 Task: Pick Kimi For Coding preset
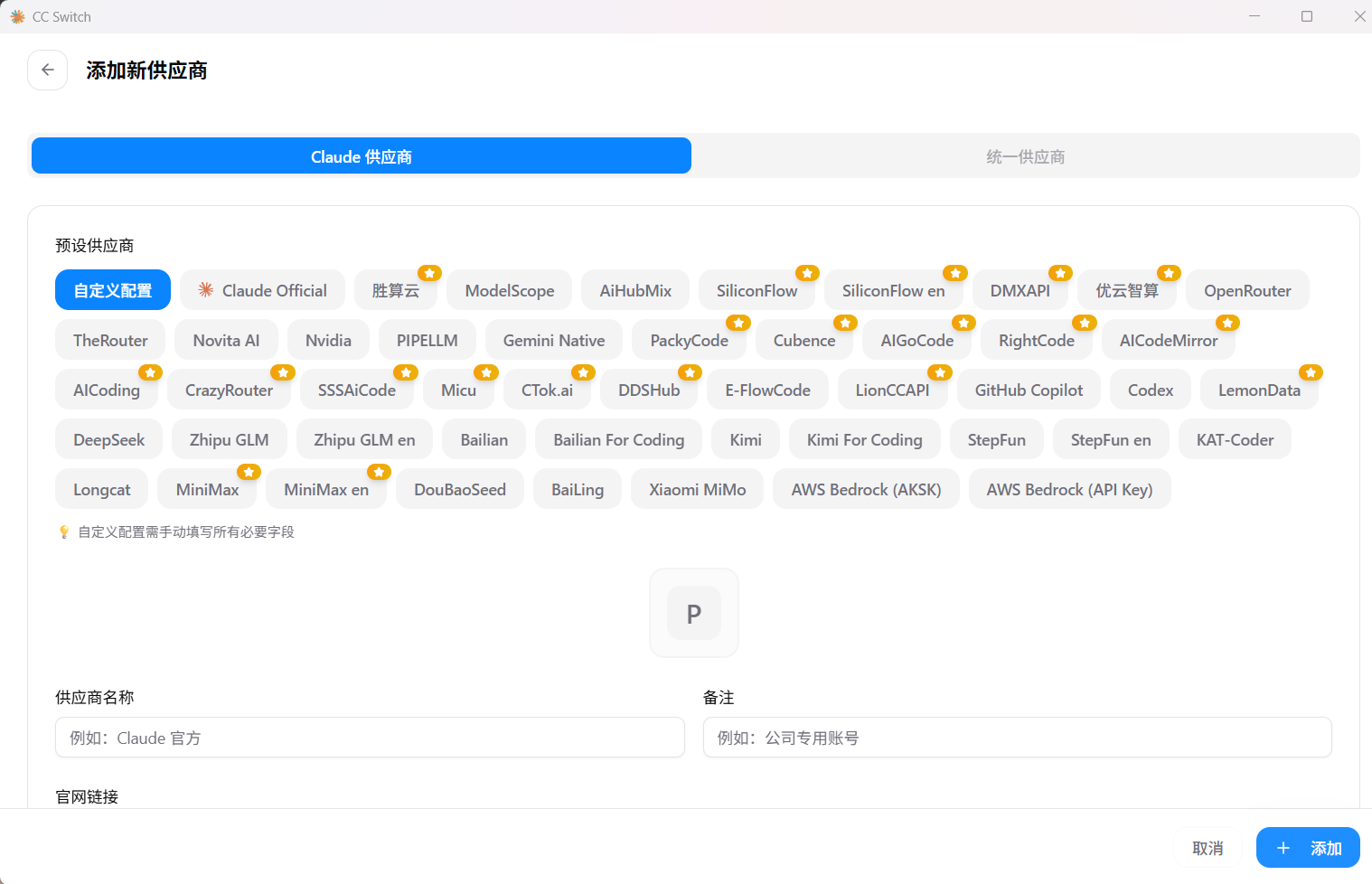tap(864, 439)
